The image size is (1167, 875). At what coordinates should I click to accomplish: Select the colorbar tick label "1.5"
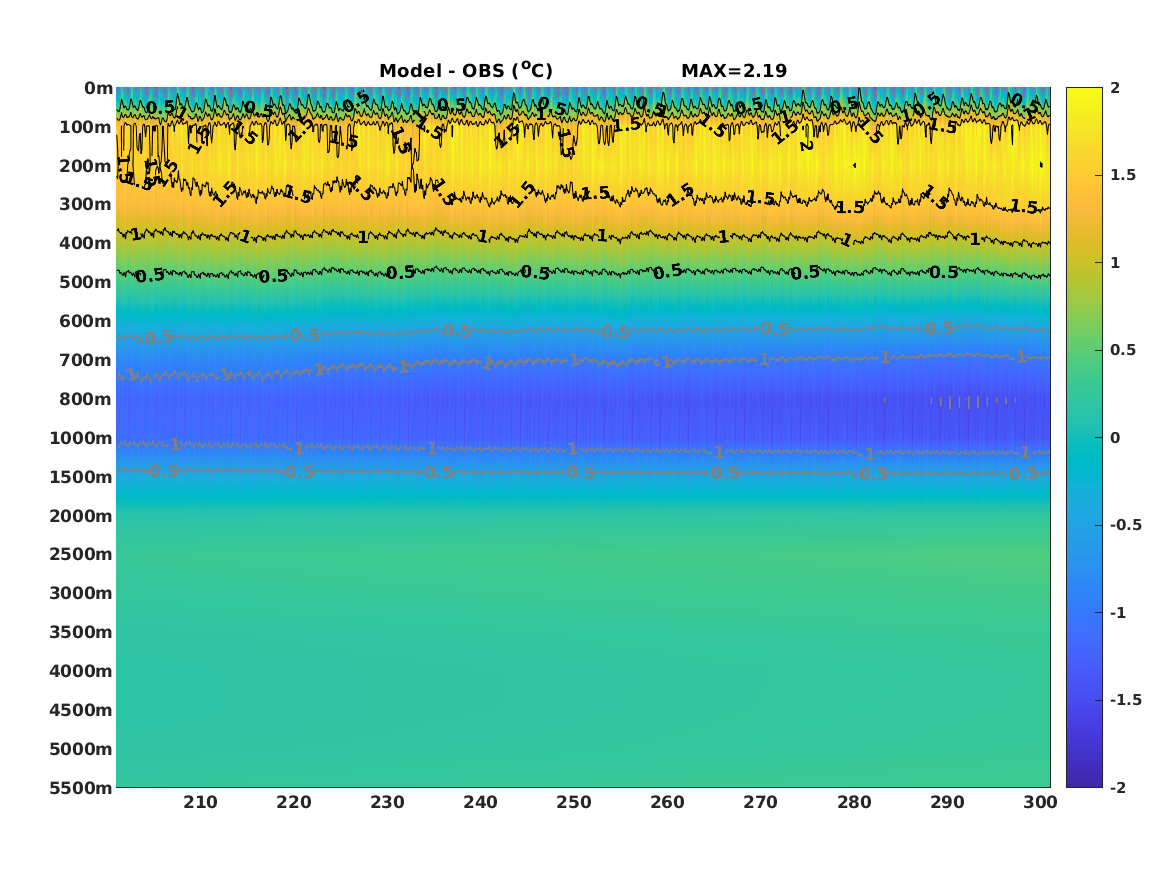[1122, 175]
